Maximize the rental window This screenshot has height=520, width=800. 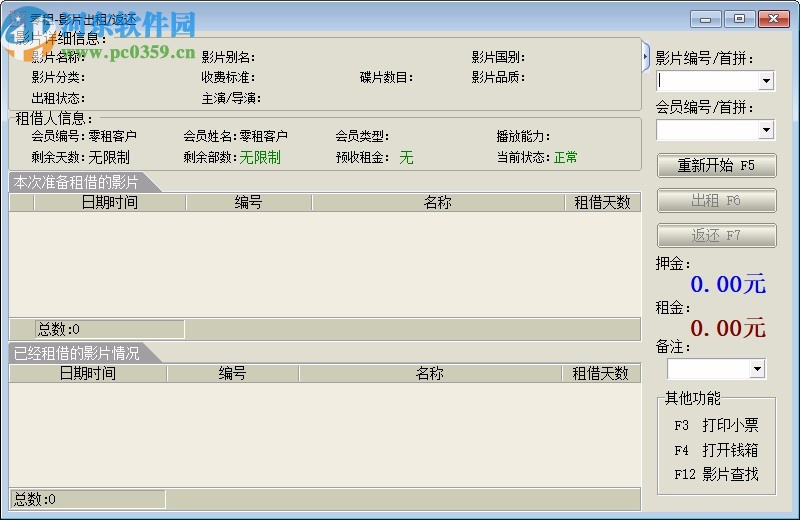[739, 19]
